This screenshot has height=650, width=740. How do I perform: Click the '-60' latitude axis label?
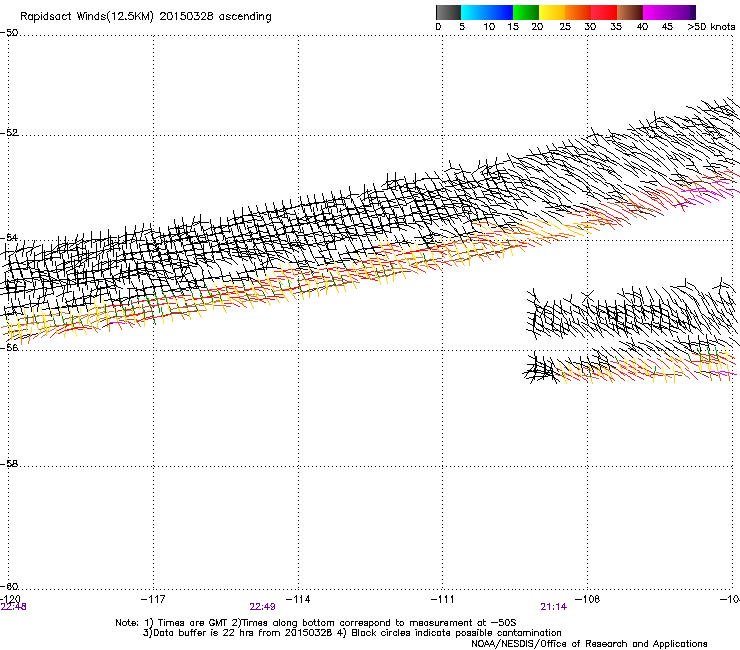click(9, 586)
